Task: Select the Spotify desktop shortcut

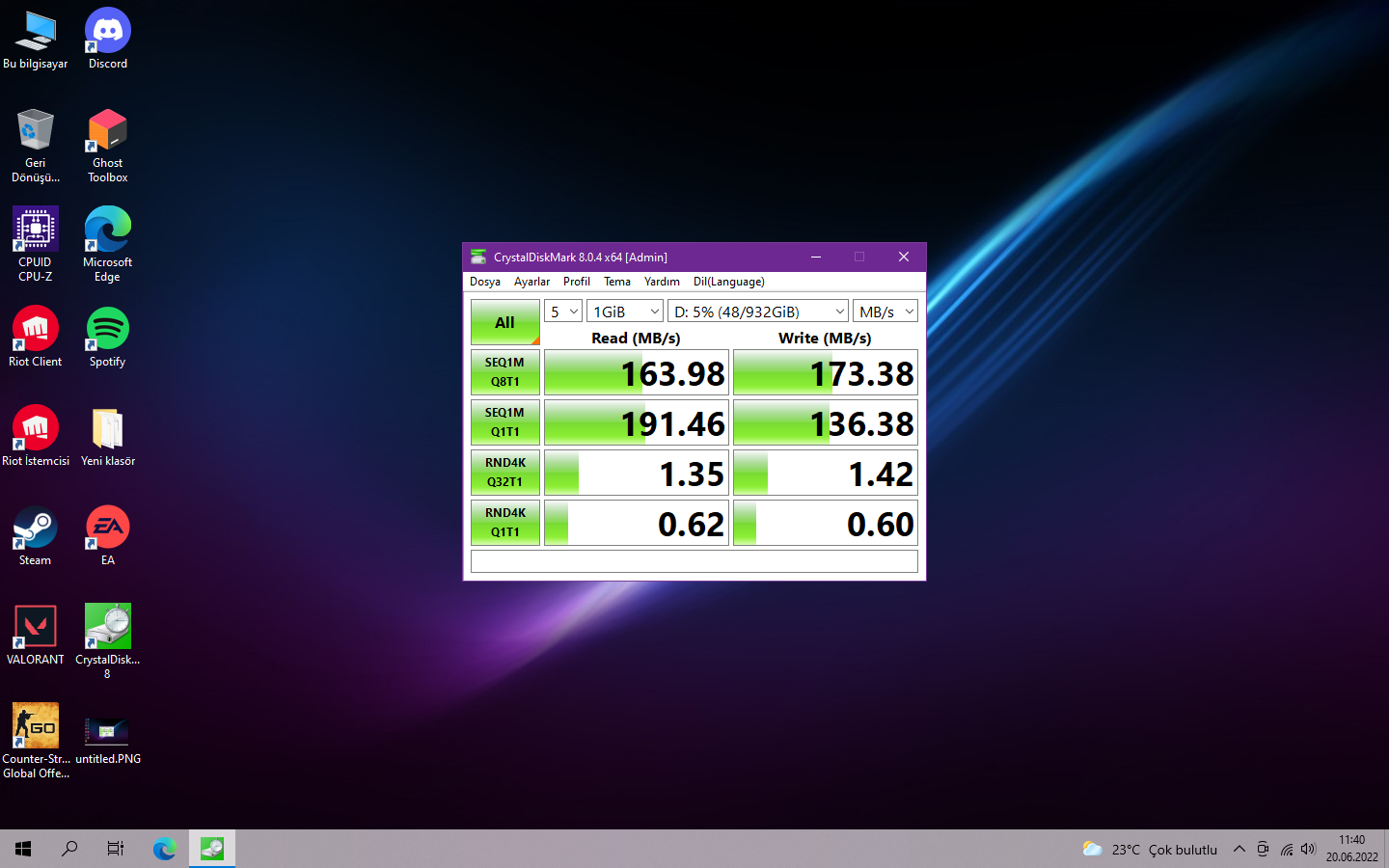Action: point(108,337)
